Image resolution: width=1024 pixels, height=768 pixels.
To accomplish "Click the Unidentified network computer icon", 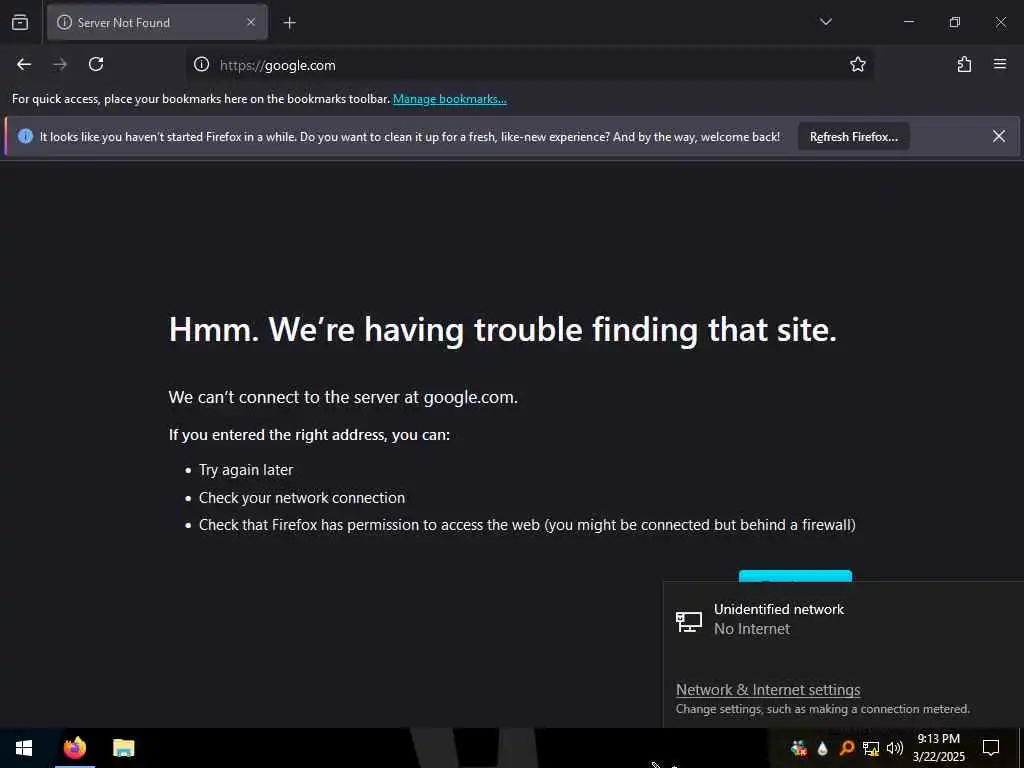I will (688, 621).
